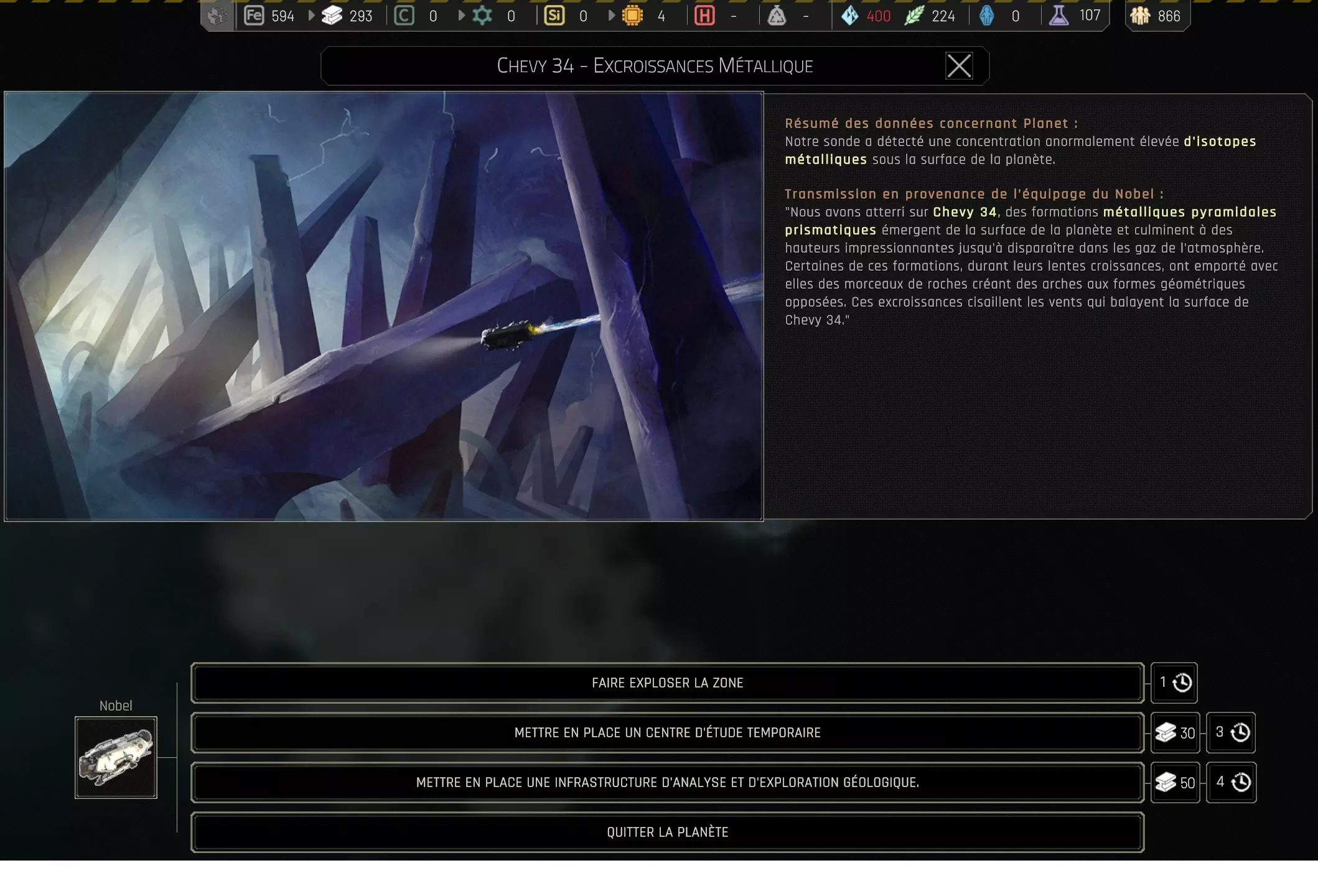The width and height of the screenshot is (1318, 896).
Task: Click the arrow between silicon and chip
Action: point(611,16)
